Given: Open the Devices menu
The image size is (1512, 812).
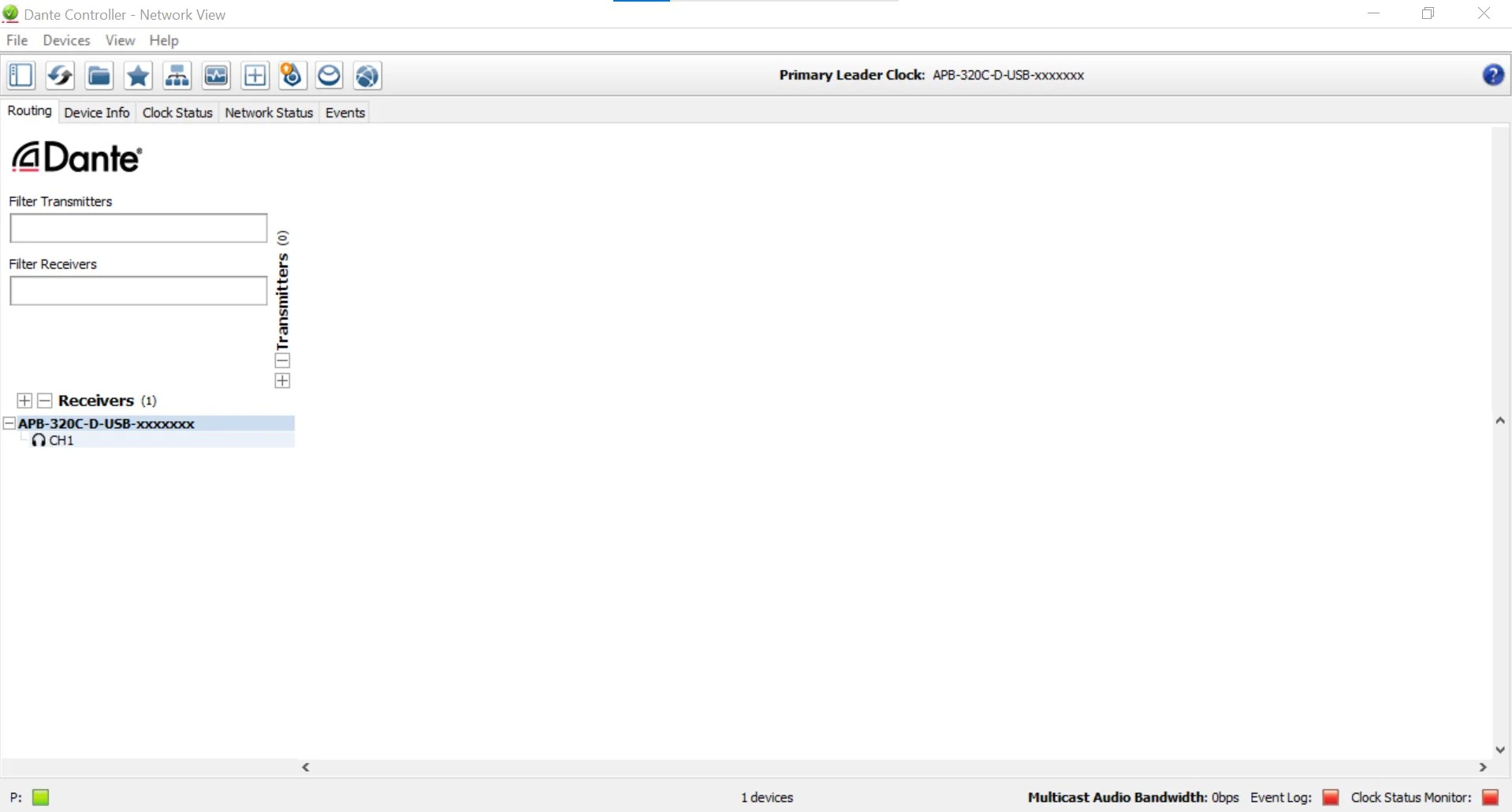Looking at the screenshot, I should pos(66,40).
